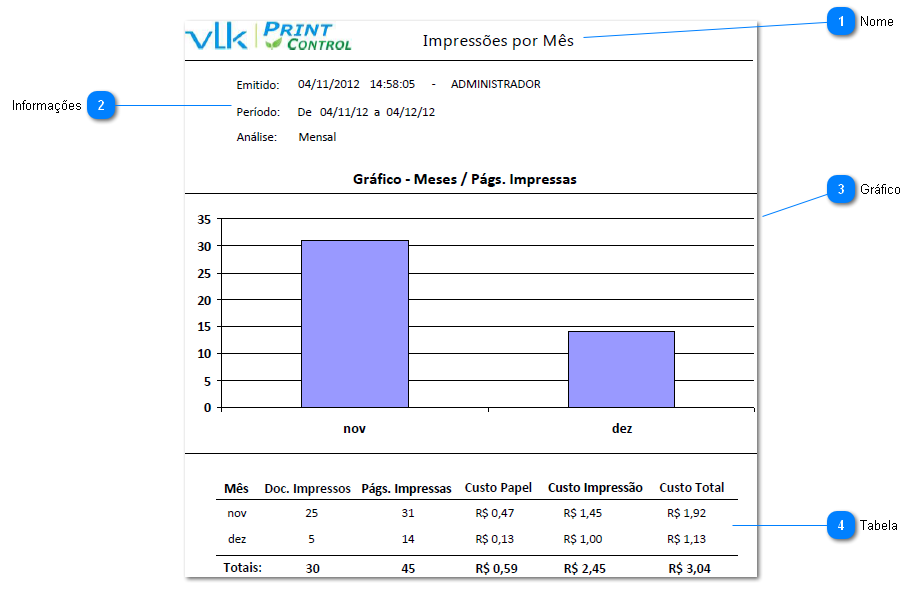This screenshot has height=593, width=917.
Task: Click the Período label
Action: click(x=258, y=112)
